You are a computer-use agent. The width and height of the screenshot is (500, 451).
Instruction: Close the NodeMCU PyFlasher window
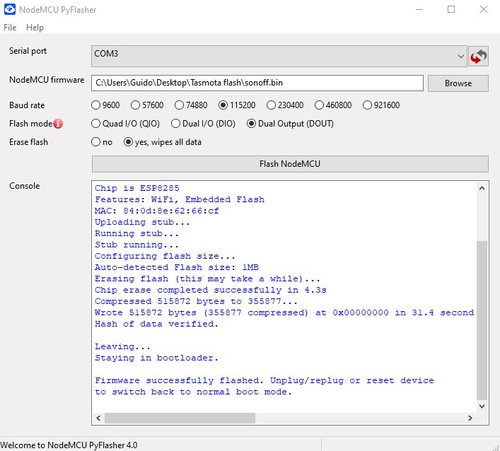(x=483, y=9)
